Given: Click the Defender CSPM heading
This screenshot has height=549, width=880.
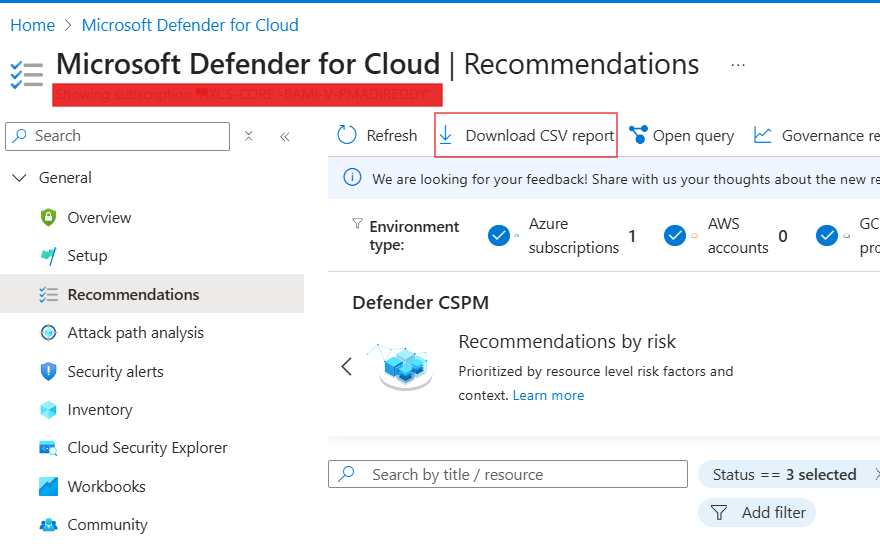Looking at the screenshot, I should (420, 303).
